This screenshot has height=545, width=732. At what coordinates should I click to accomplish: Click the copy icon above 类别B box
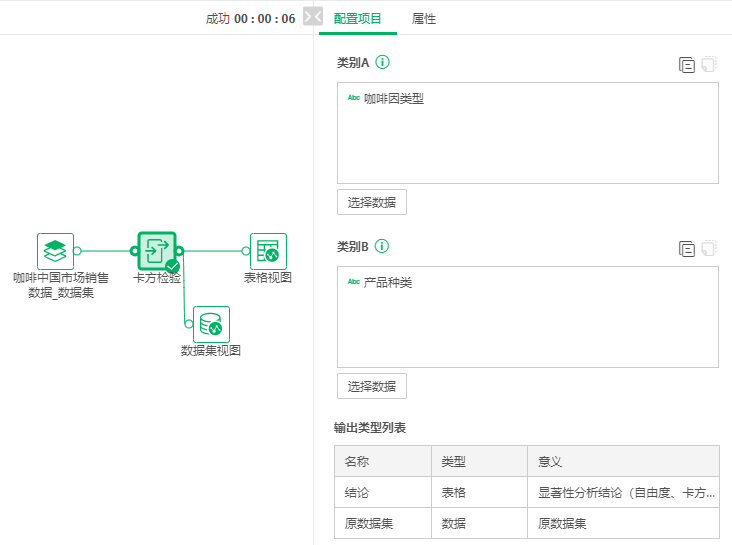[x=687, y=249]
